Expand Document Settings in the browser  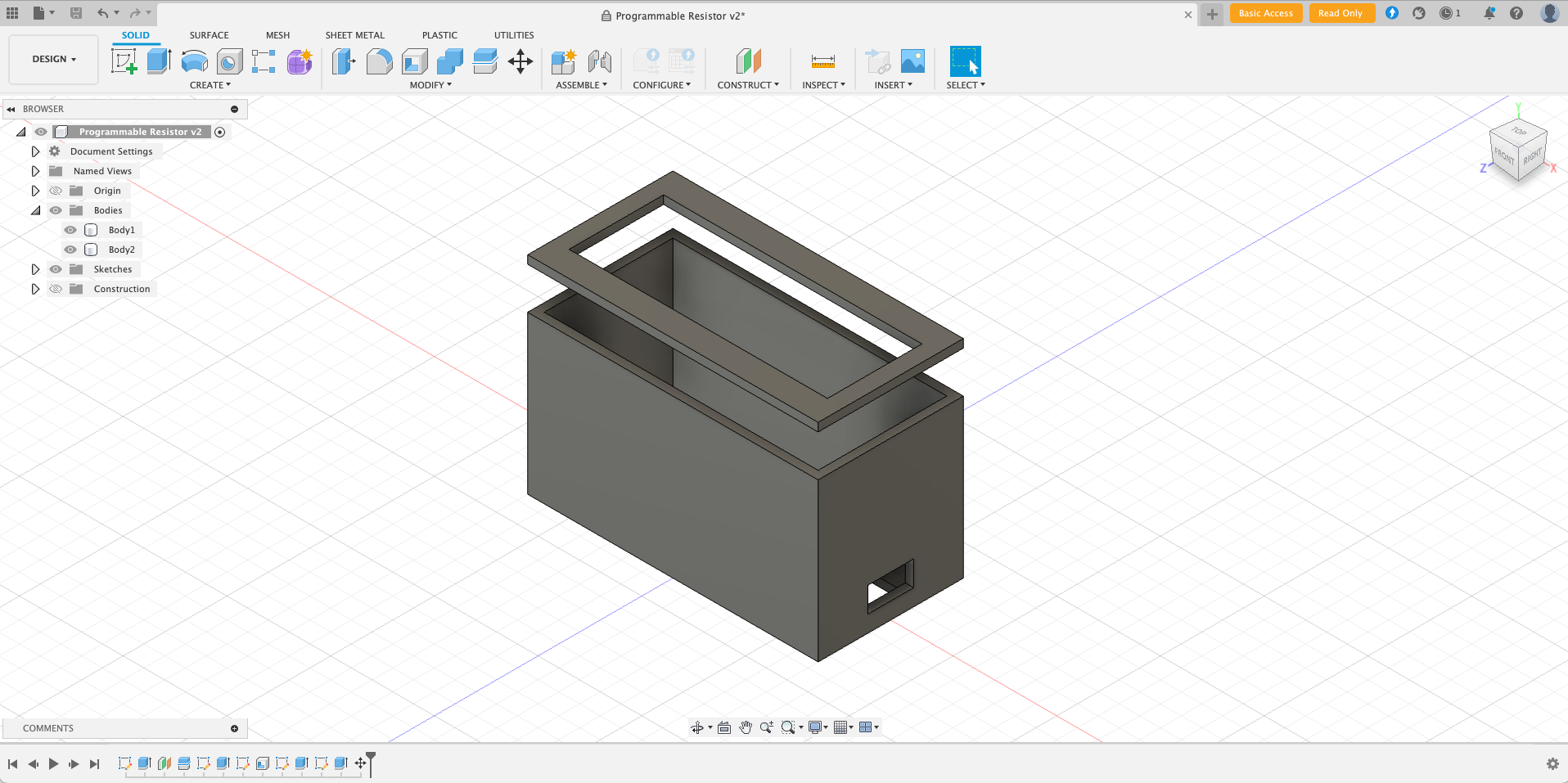coord(35,151)
